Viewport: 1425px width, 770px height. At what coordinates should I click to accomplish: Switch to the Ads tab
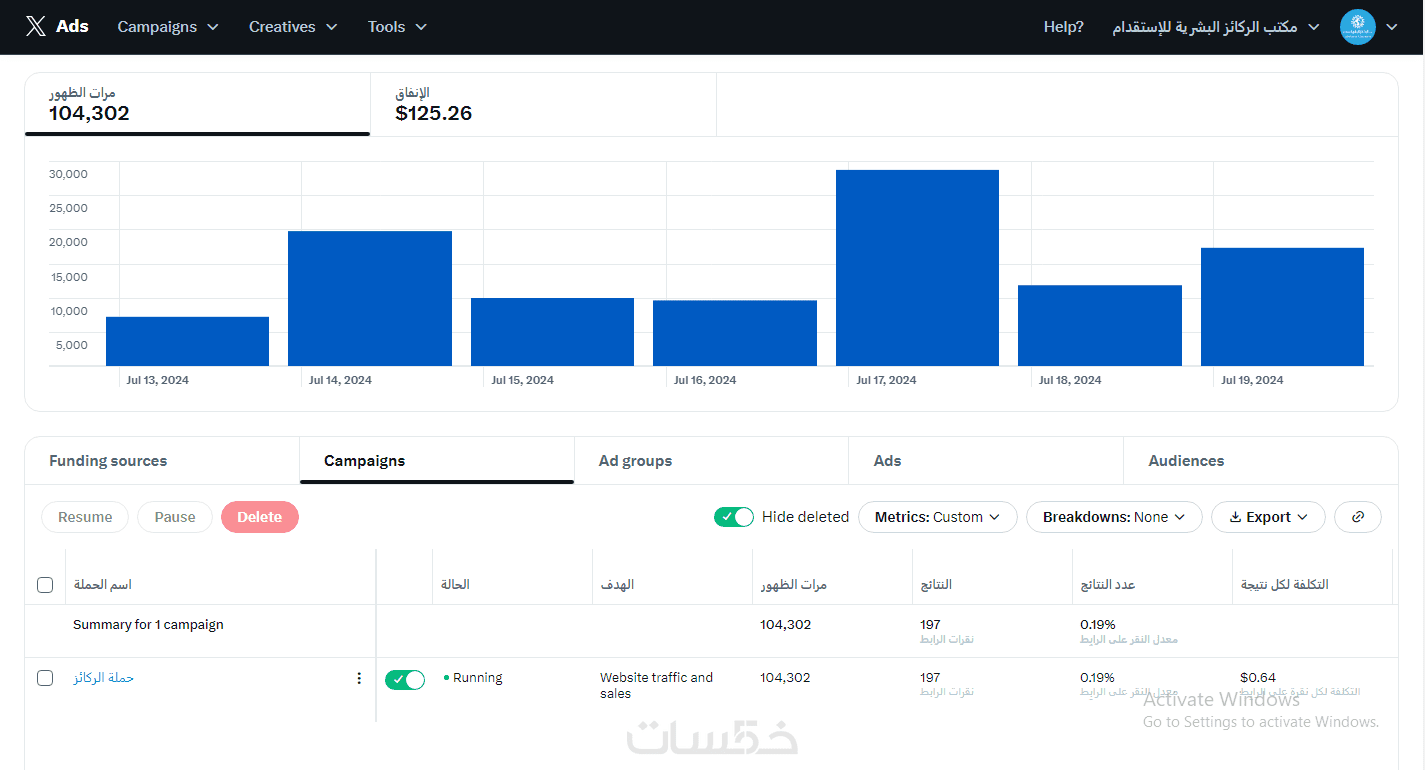[986, 461]
